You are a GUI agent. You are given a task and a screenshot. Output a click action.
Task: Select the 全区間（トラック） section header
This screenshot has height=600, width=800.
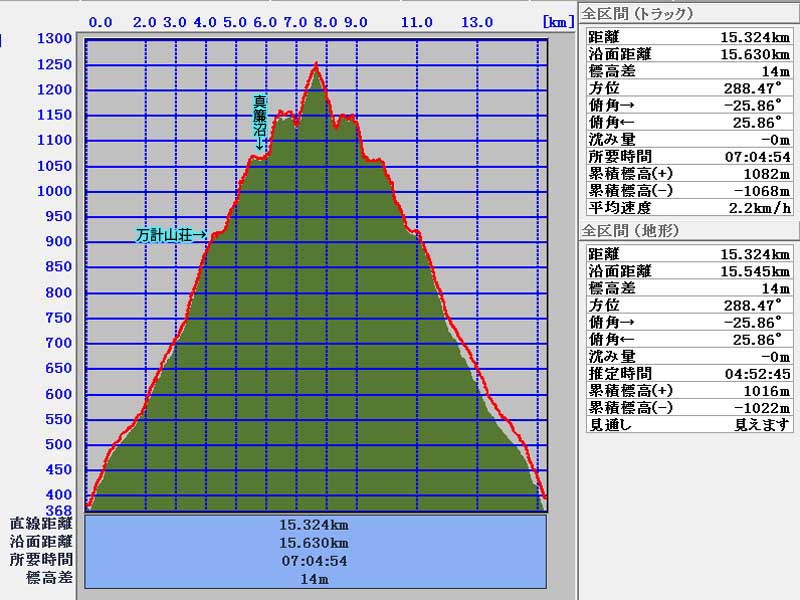click(x=638, y=14)
